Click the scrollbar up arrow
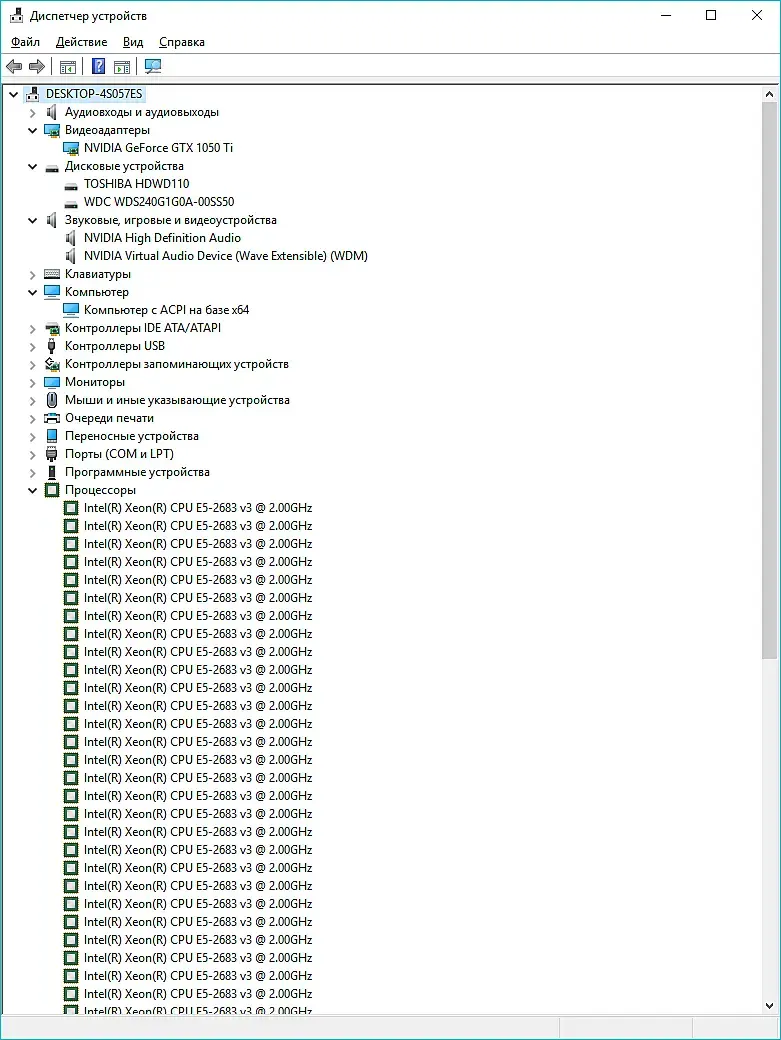 [769, 94]
